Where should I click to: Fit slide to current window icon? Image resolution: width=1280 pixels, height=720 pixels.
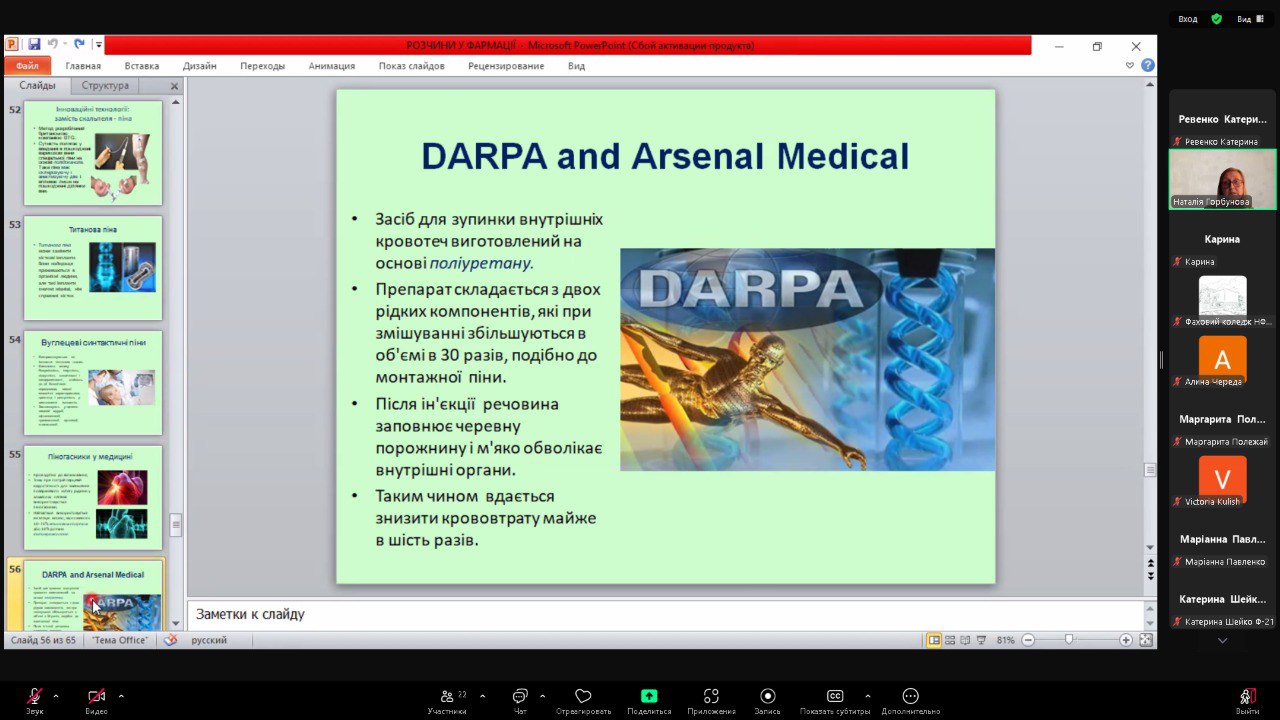coord(1146,640)
